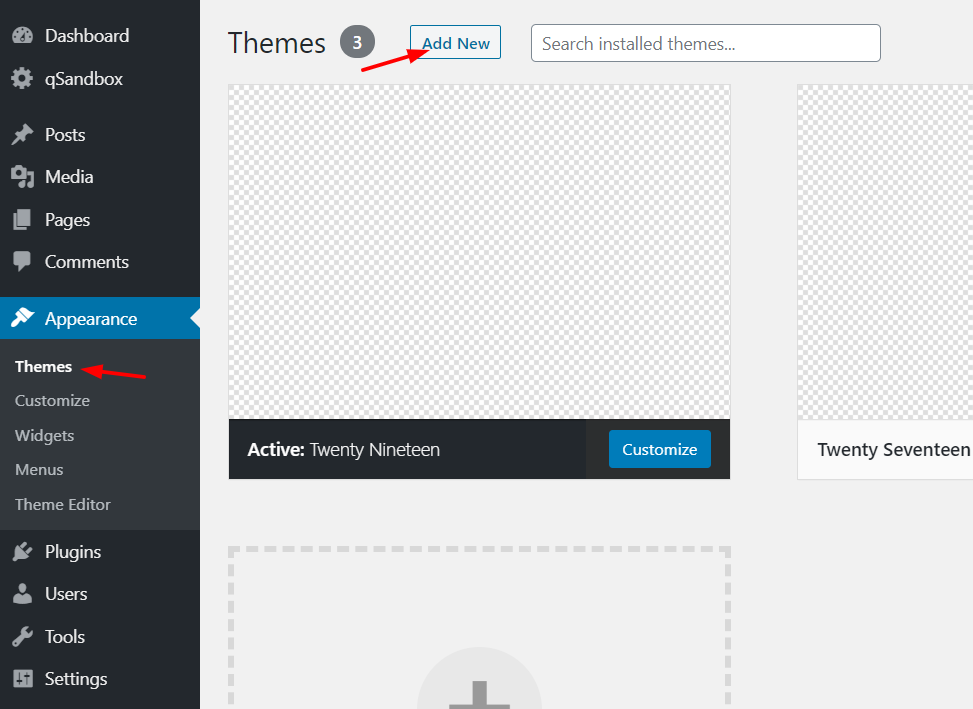Click the blue Customize button
This screenshot has height=709, width=973.
(660, 449)
